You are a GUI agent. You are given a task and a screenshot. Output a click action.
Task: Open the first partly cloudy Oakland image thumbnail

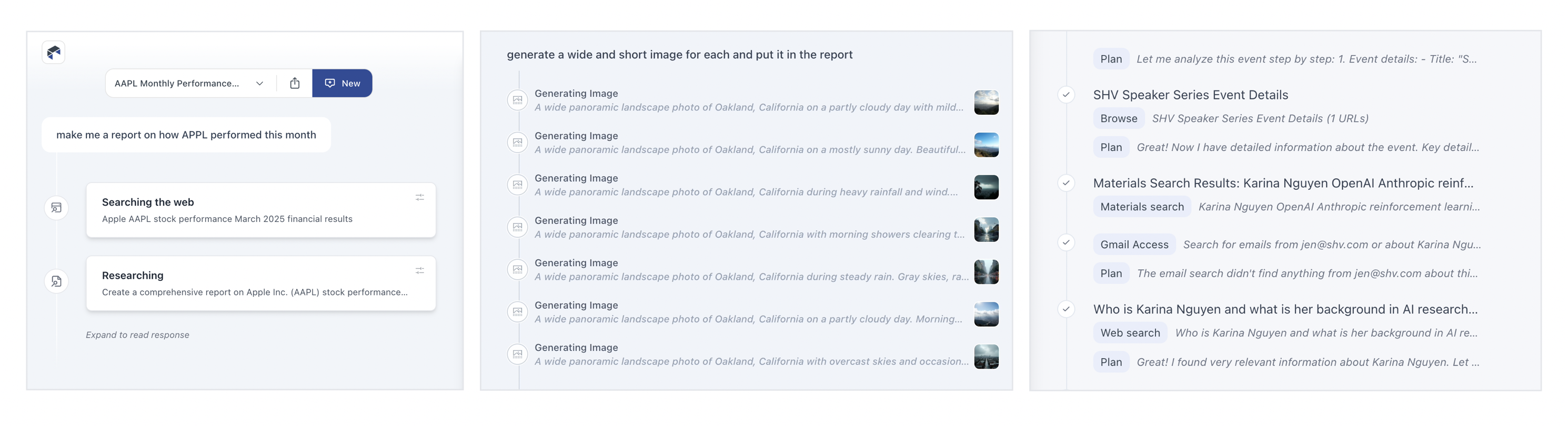click(x=986, y=103)
